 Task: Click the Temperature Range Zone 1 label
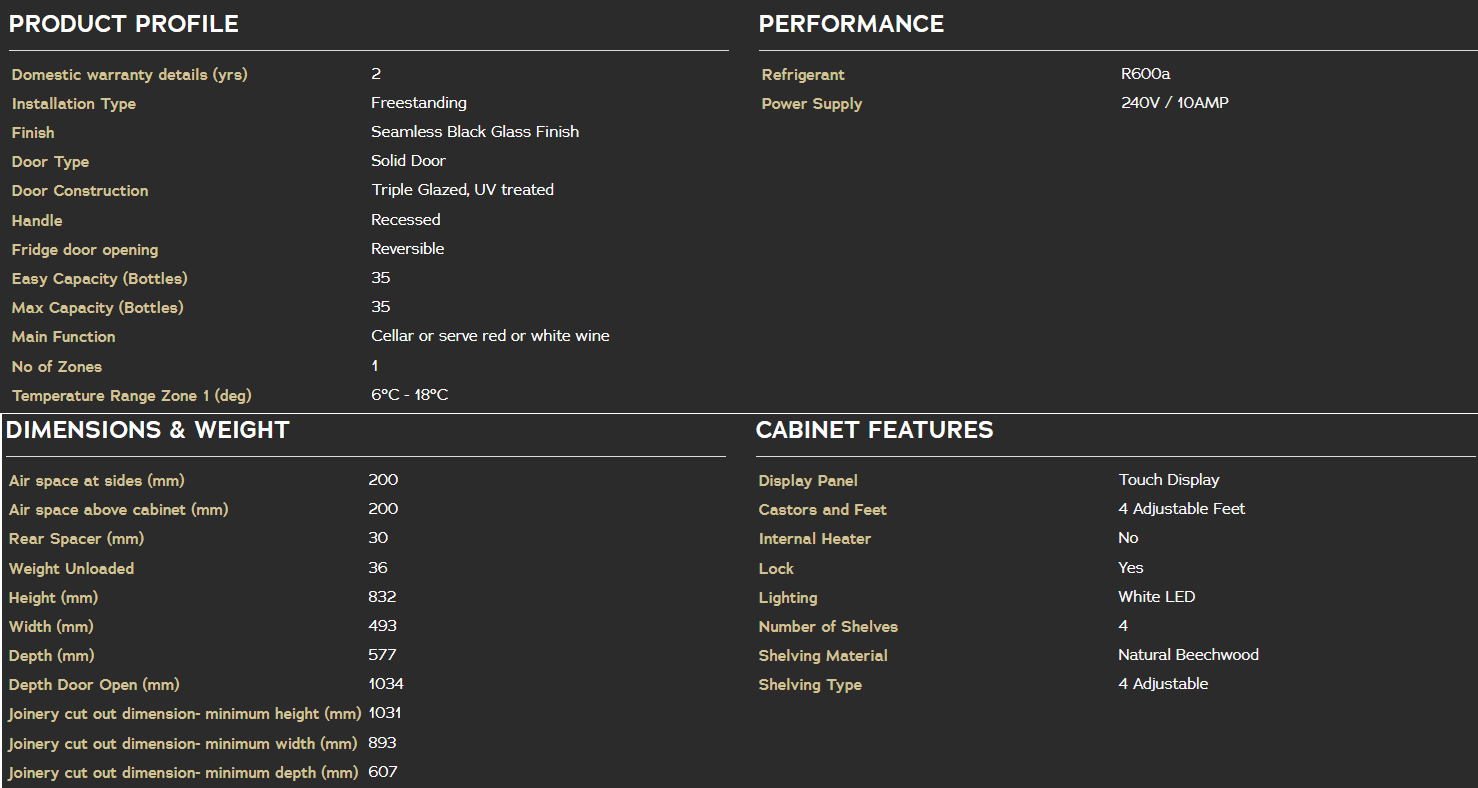(131, 396)
